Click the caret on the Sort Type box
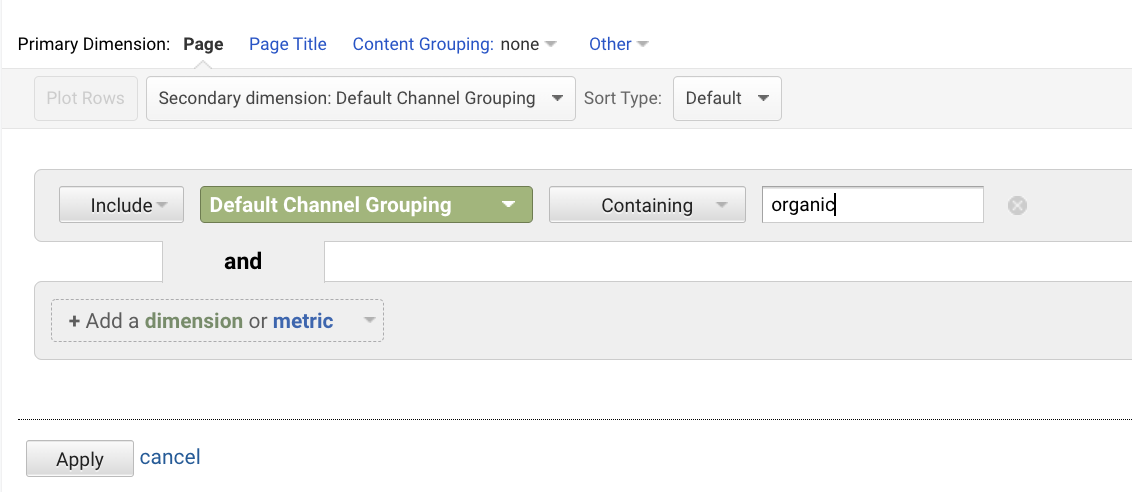Image resolution: width=1132 pixels, height=492 pixels. tap(763, 98)
